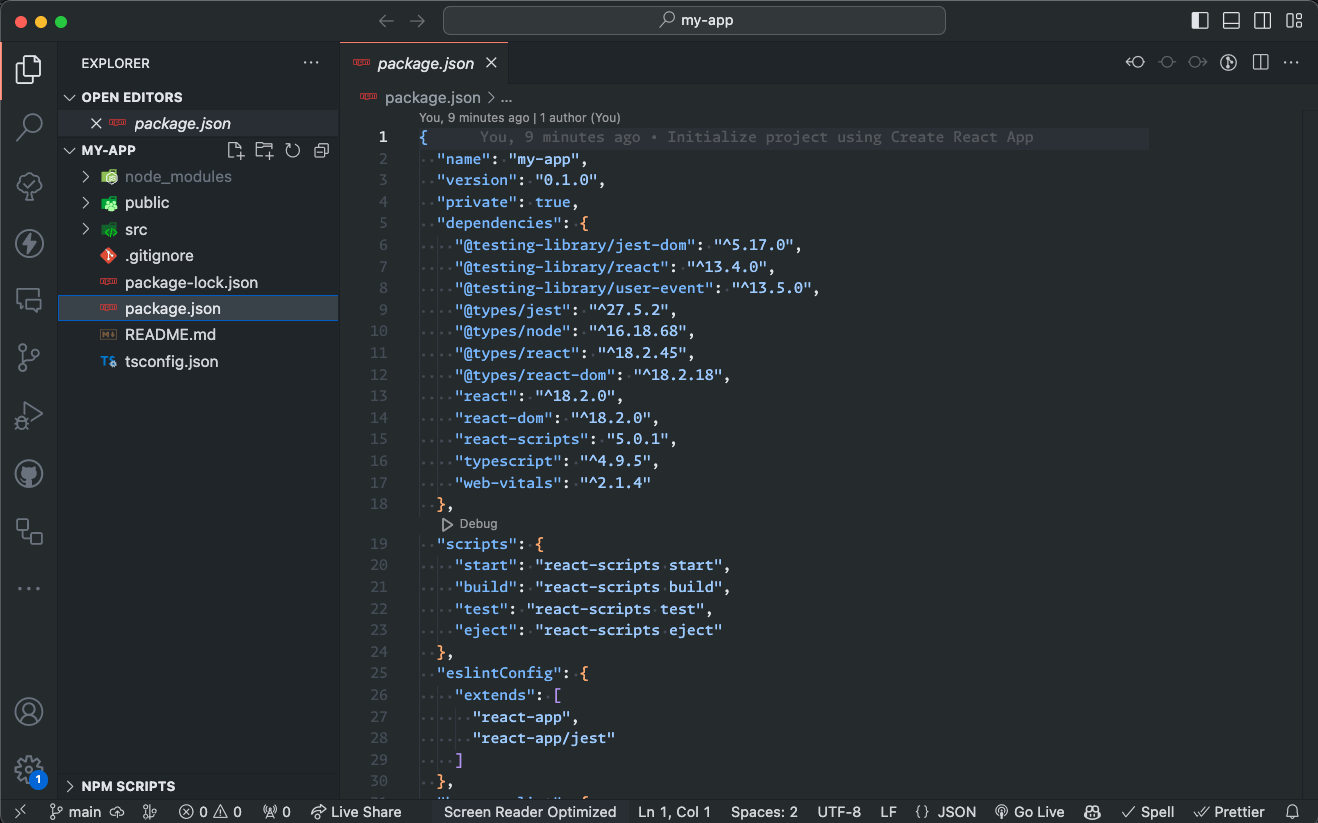Viewport: 1318px width, 823px height.
Task: Click the circled git graph icon in editor toolbar
Action: click(x=1229, y=62)
